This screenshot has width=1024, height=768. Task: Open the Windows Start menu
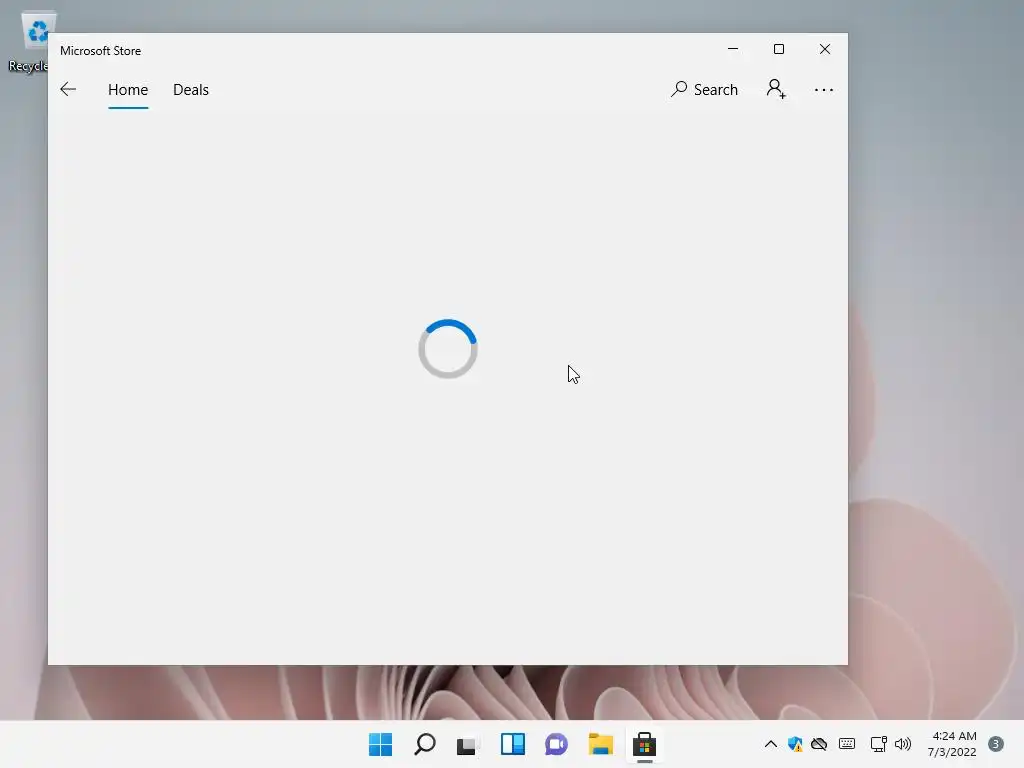click(x=381, y=744)
